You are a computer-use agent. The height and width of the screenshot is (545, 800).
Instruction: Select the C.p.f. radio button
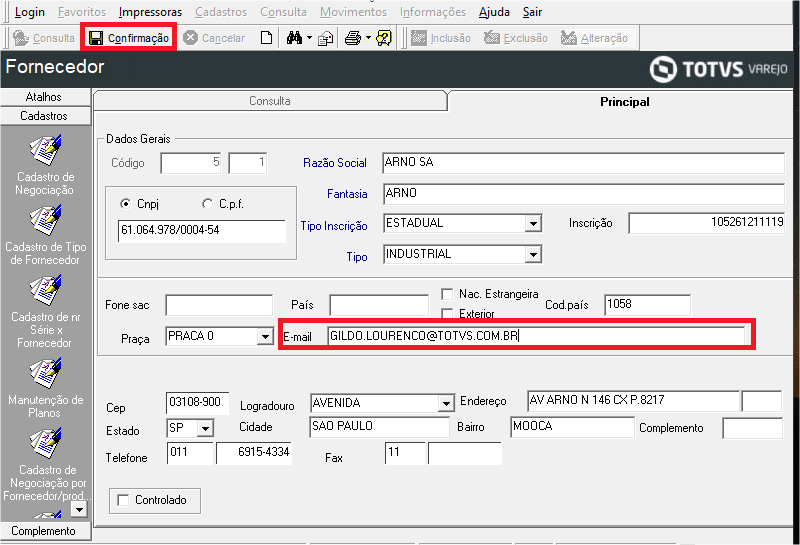click(207, 204)
